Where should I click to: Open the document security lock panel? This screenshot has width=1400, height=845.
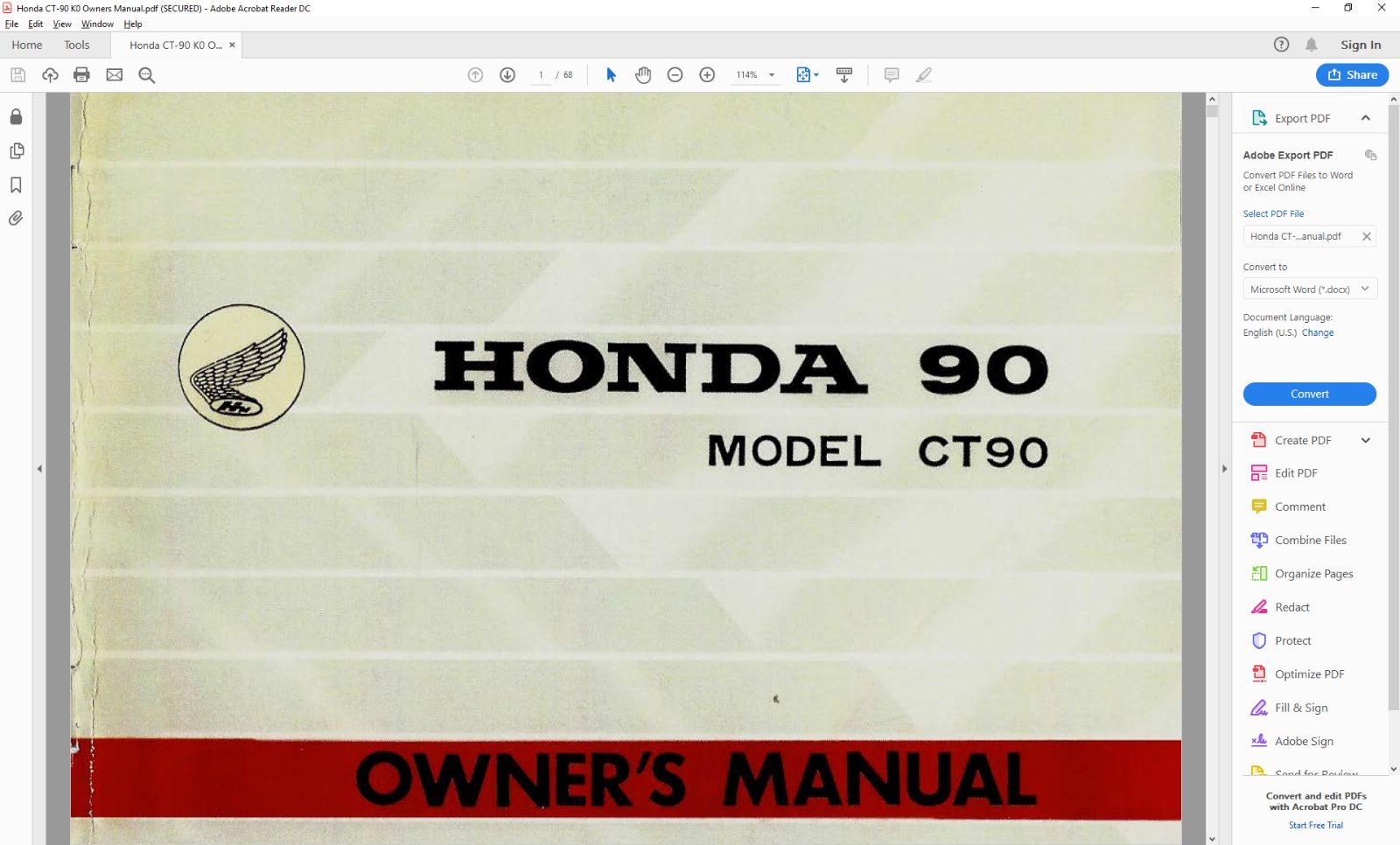(x=16, y=117)
